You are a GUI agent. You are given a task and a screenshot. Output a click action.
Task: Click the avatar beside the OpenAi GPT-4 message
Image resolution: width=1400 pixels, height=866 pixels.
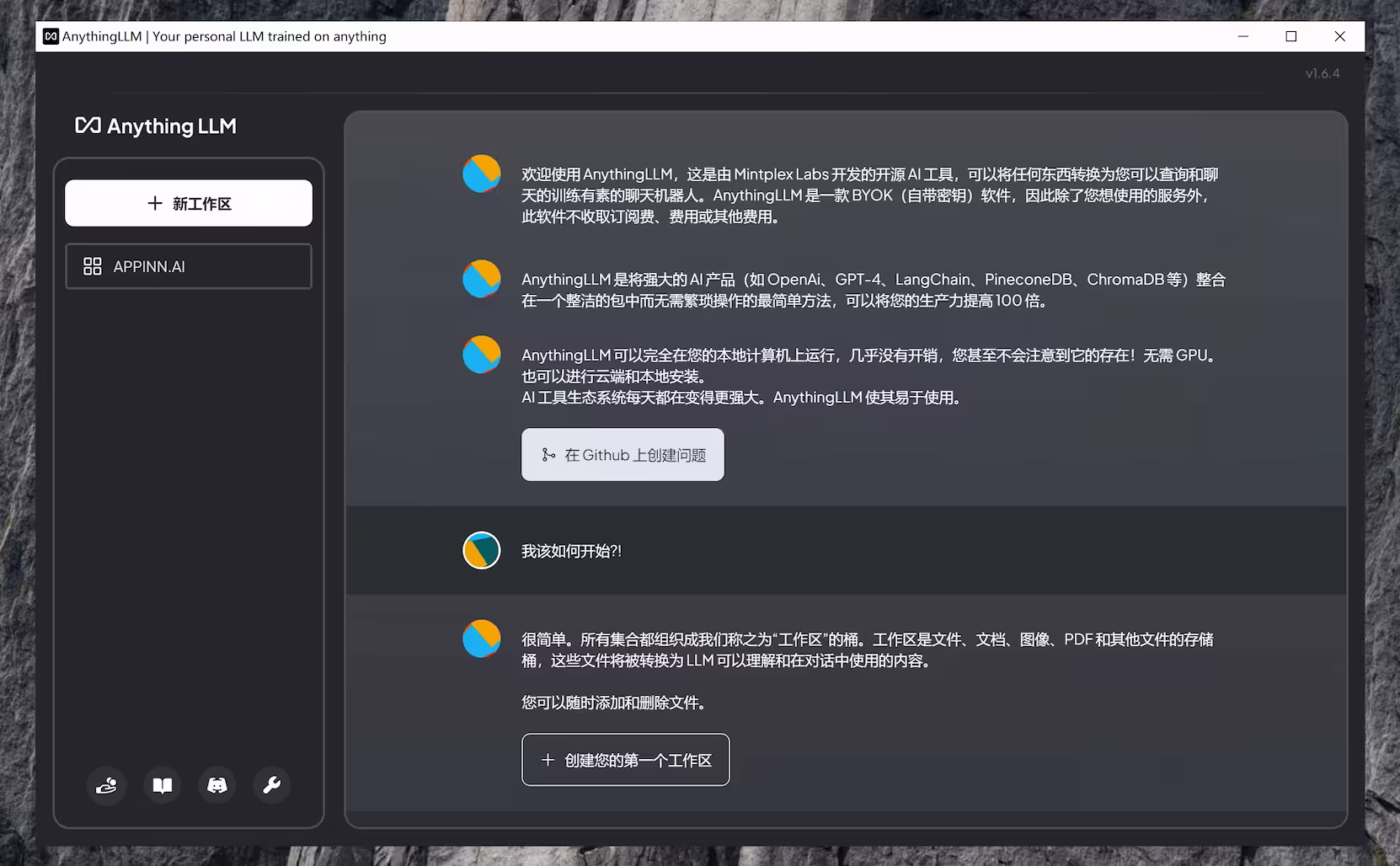pyautogui.click(x=482, y=279)
